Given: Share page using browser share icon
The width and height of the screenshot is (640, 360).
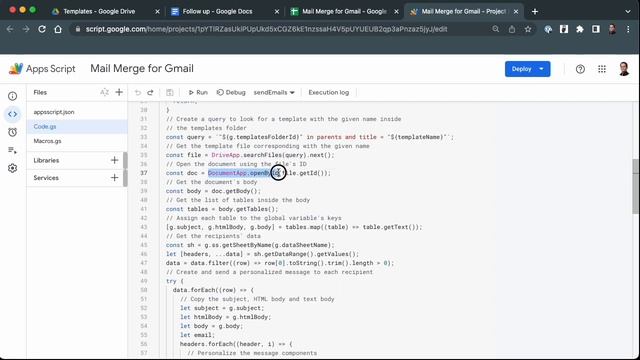Looking at the screenshot, I should (512, 29).
